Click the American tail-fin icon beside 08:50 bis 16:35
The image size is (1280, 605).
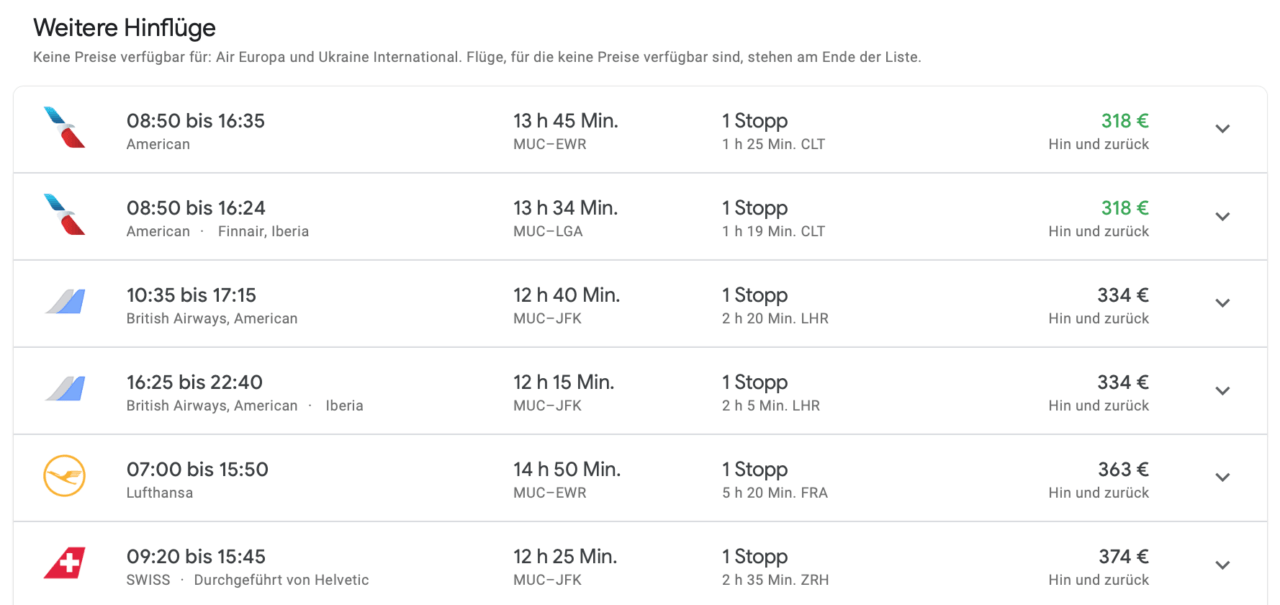[62, 128]
